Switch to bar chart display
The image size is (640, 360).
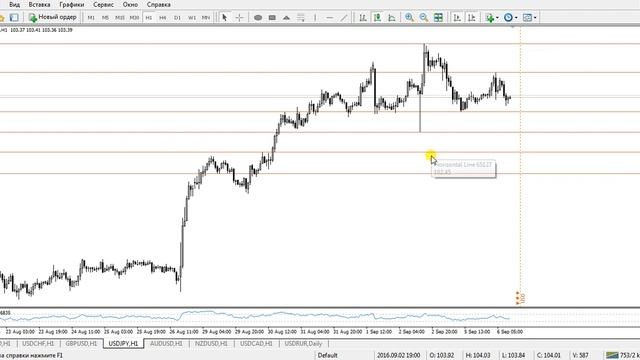362,18
